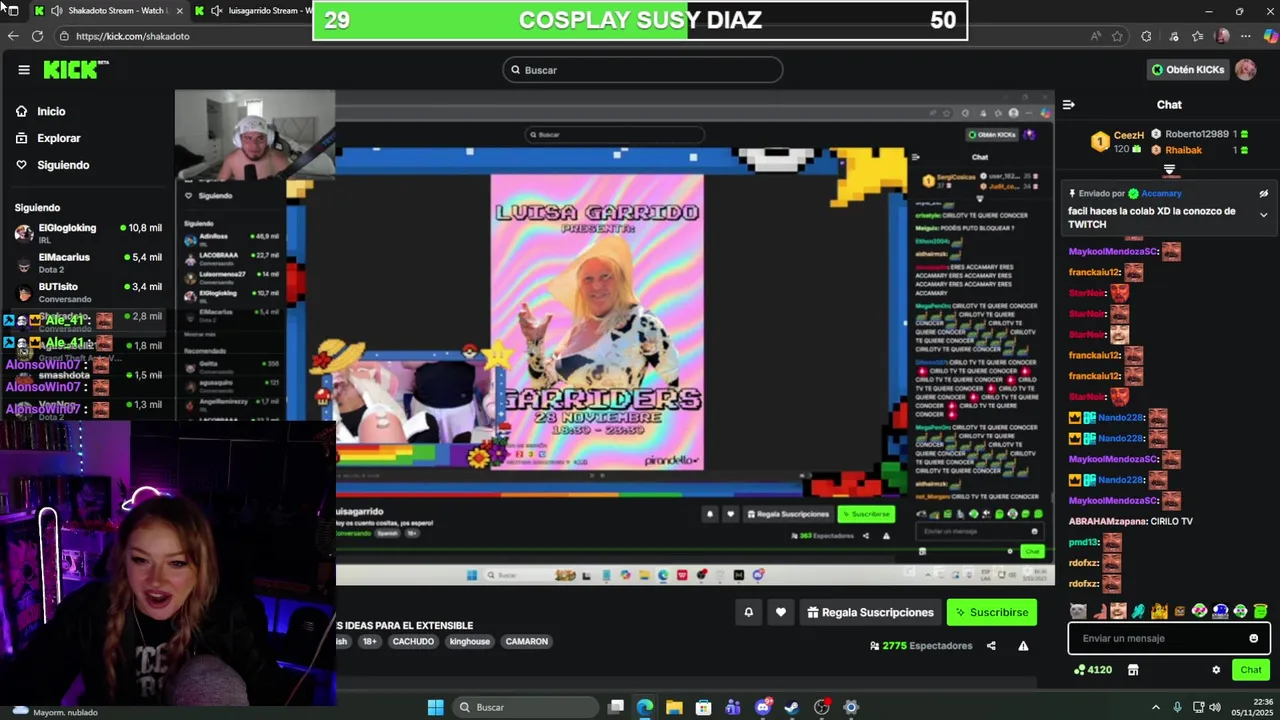The image size is (1280, 720).
Task: Click the 18+ tag
Action: tap(369, 642)
